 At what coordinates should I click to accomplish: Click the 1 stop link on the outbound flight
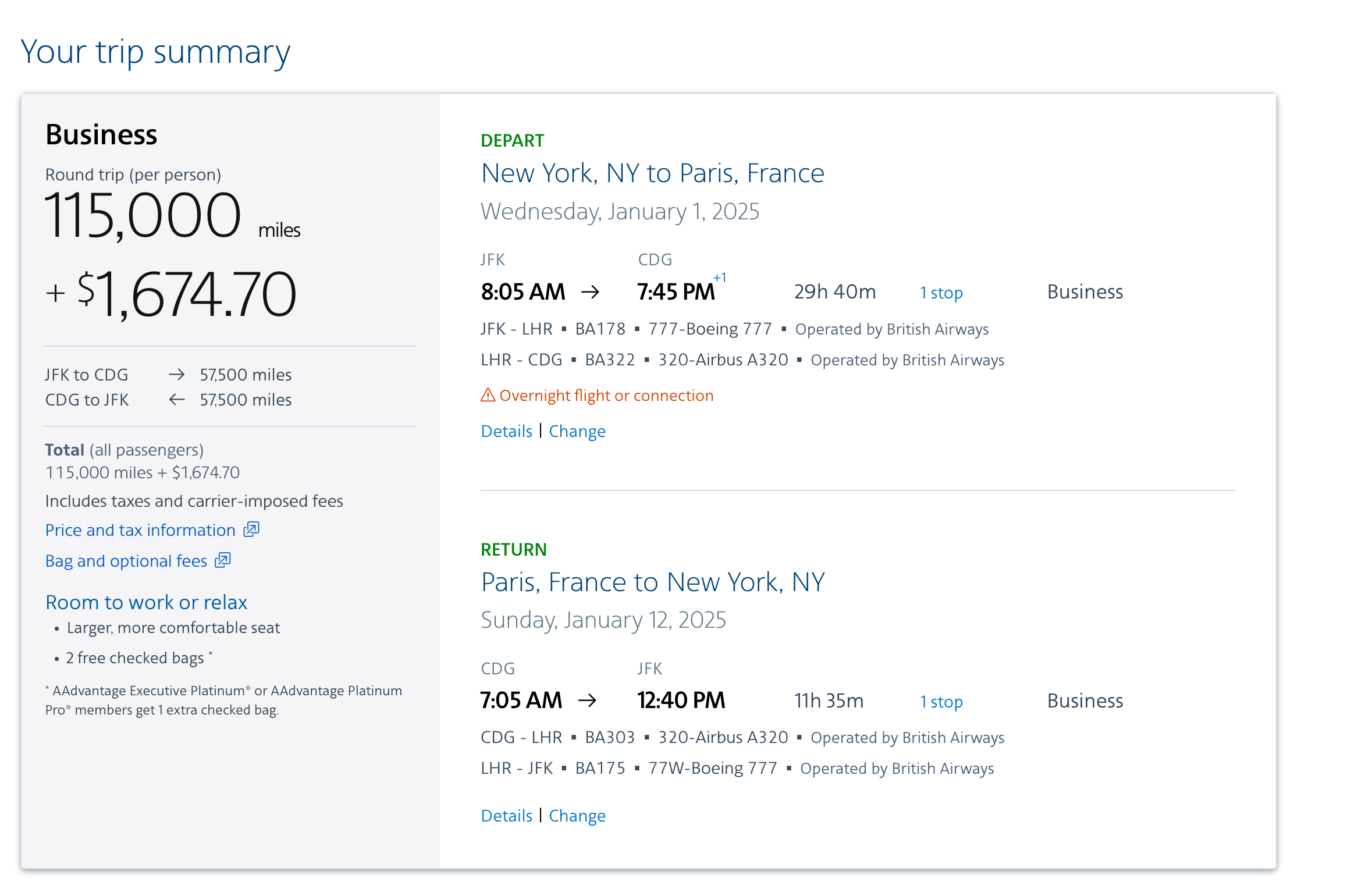(940, 292)
